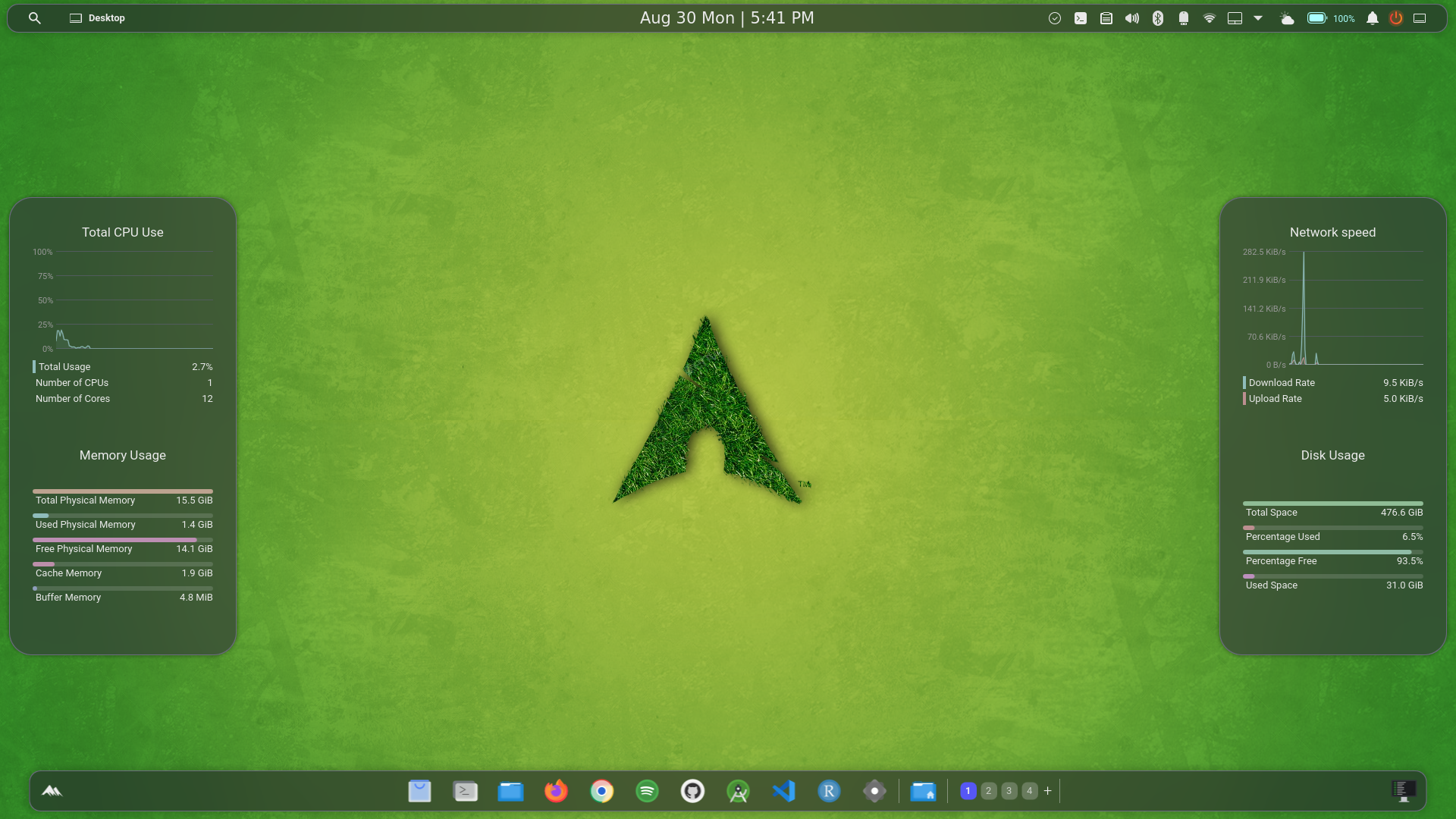Image resolution: width=1456 pixels, height=819 pixels.
Task: Open the clipboard manager tray icon
Action: pos(1106,18)
